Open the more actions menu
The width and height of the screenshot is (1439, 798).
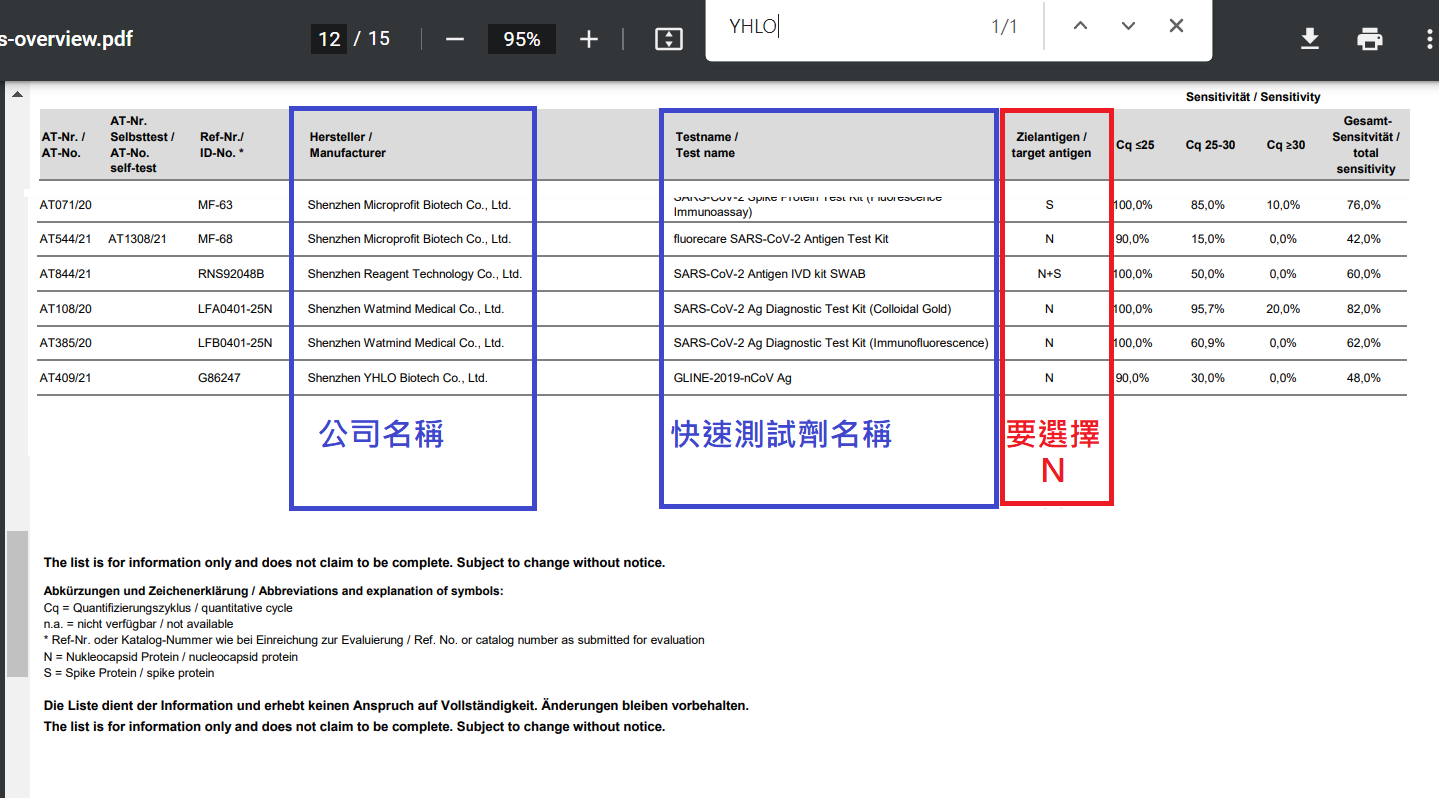click(1429, 39)
